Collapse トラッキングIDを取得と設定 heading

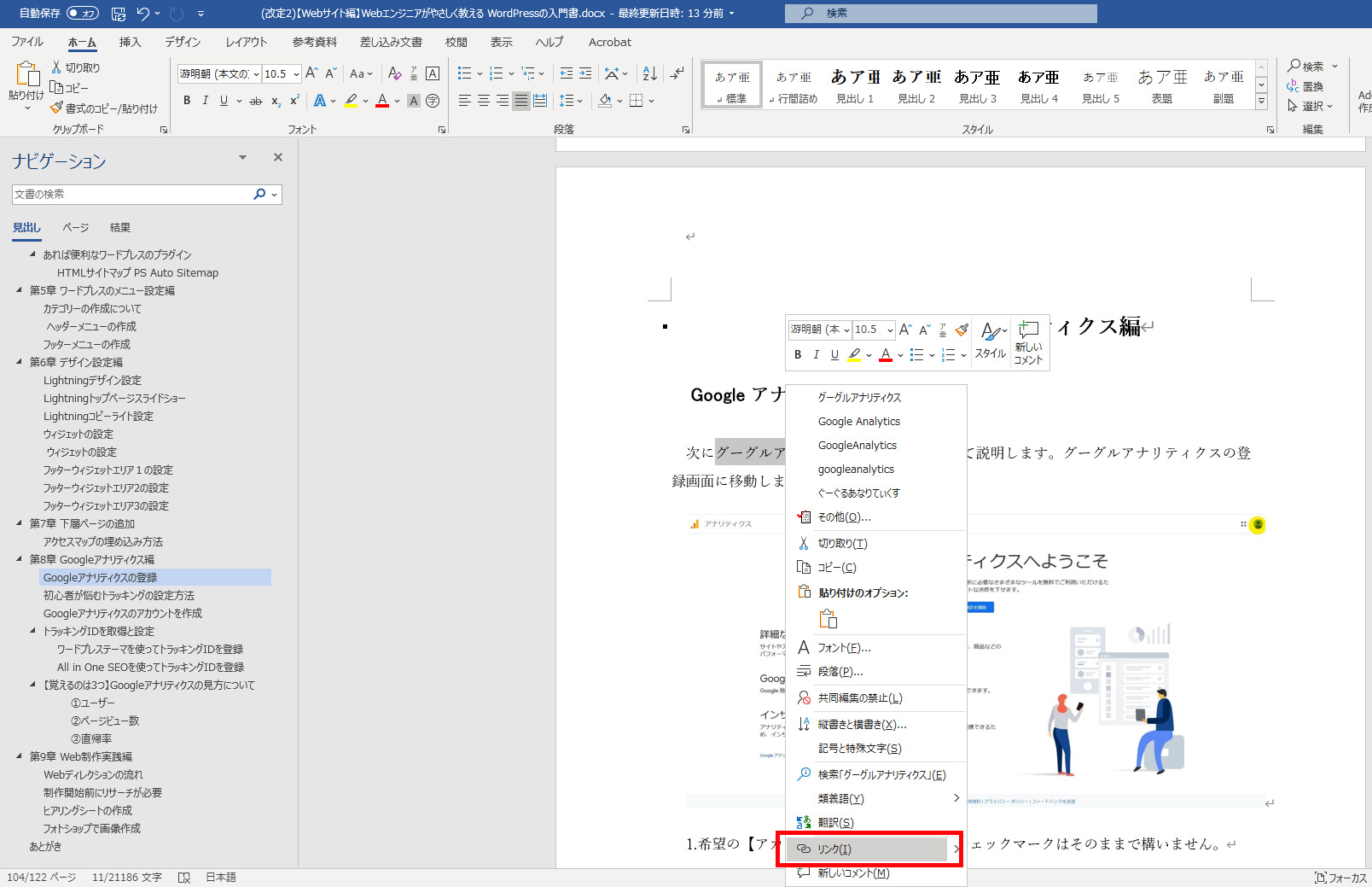32,631
